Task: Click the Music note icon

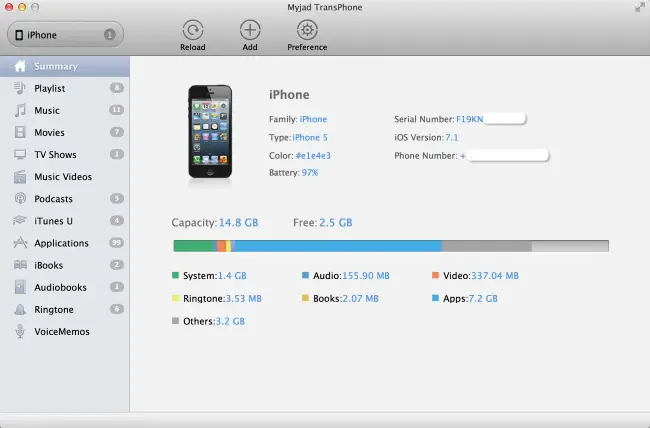Action: pyautogui.click(x=20, y=110)
